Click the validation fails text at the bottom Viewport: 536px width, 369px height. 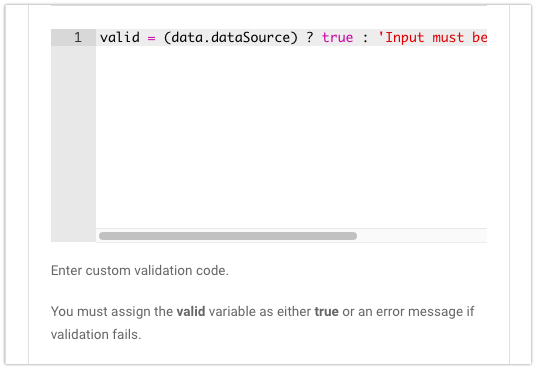coord(96,334)
